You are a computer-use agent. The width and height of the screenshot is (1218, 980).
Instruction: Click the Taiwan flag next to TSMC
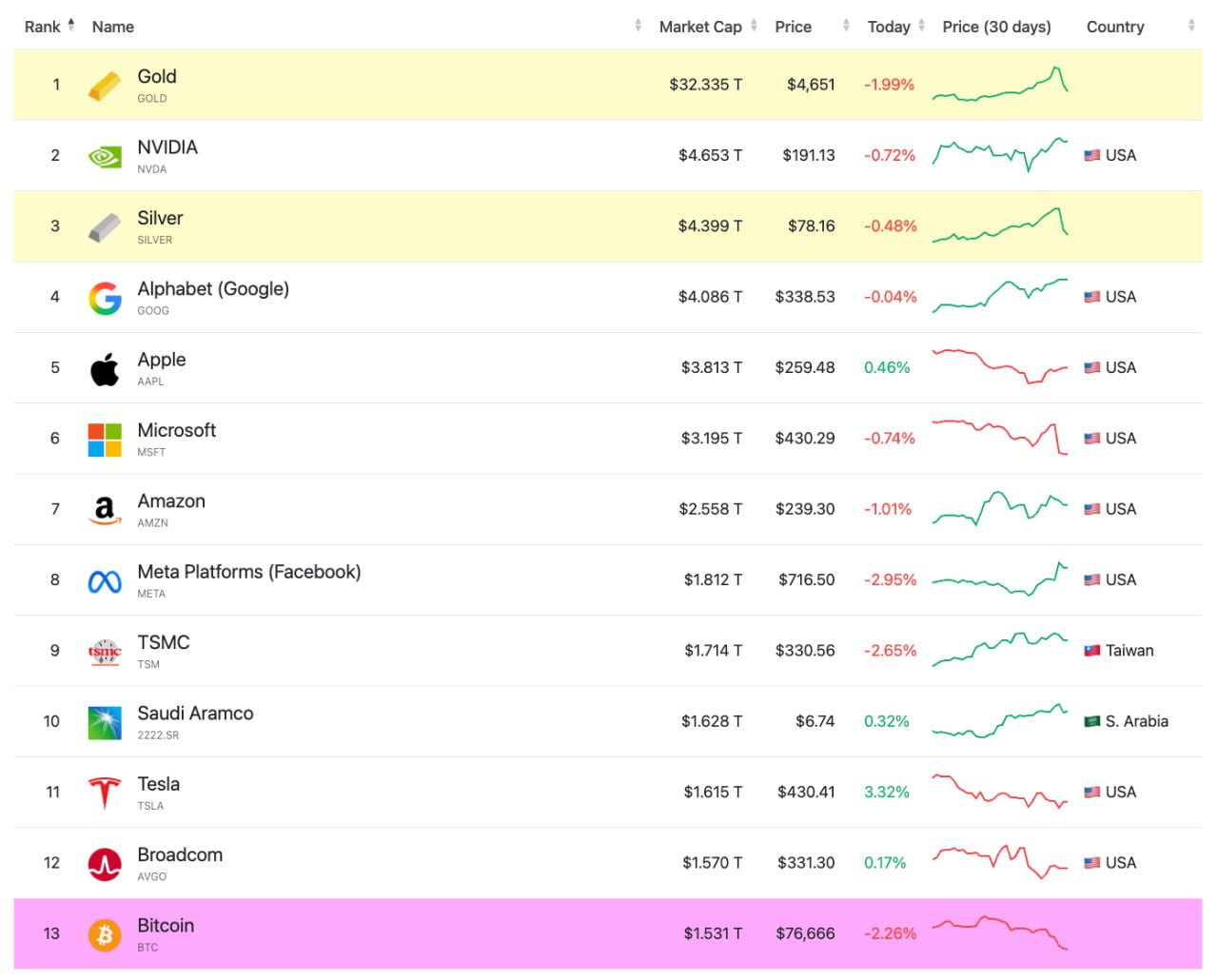[1092, 651]
